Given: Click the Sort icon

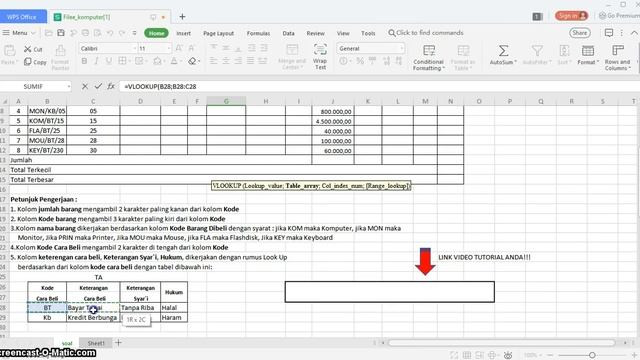Looking at the screenshot, I should [564, 51].
